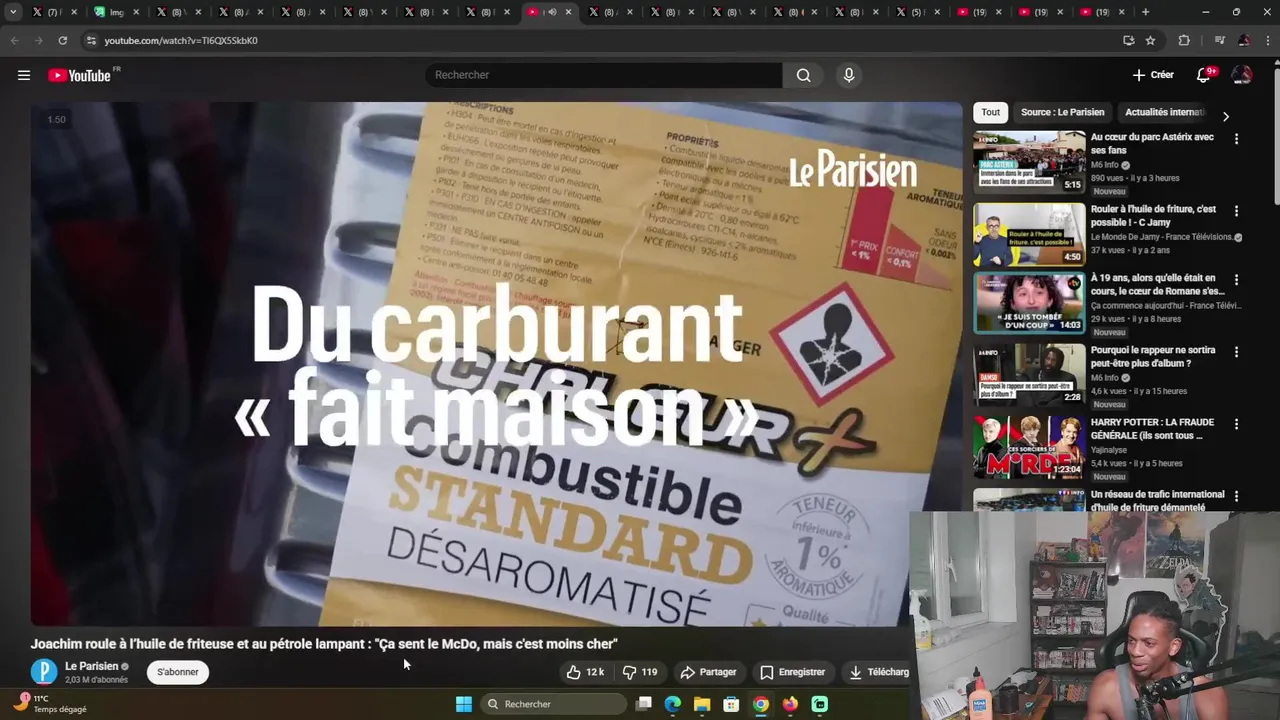Reload the page in Chrome
Viewport: 1280px width, 720px height.
click(62, 40)
